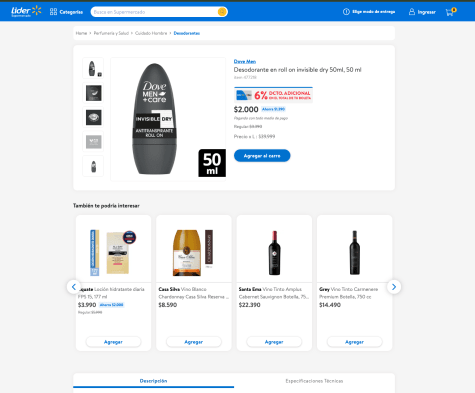Image resolution: width=475 pixels, height=393 pixels.
Task: Open the shopping cart icon
Action: click(x=450, y=12)
